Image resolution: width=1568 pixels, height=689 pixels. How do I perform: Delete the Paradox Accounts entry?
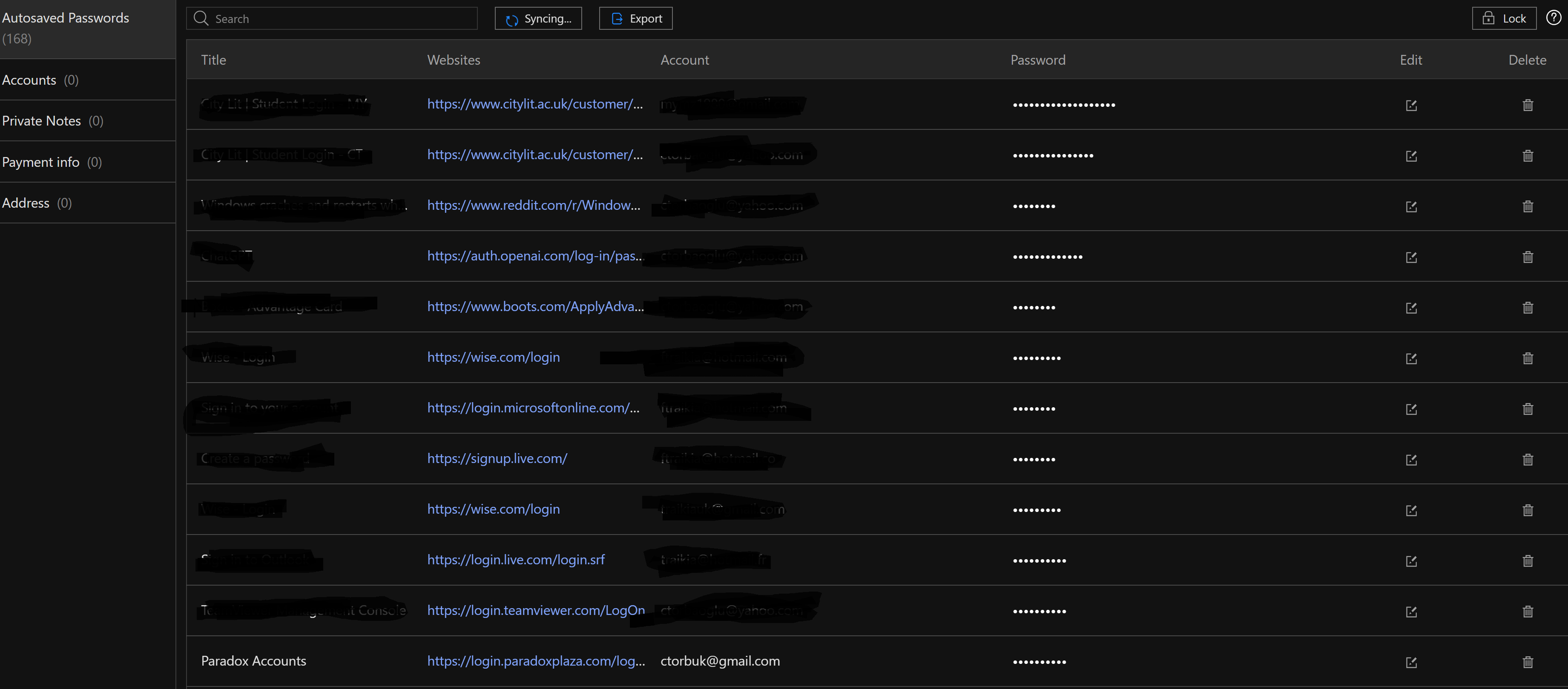(1527, 662)
